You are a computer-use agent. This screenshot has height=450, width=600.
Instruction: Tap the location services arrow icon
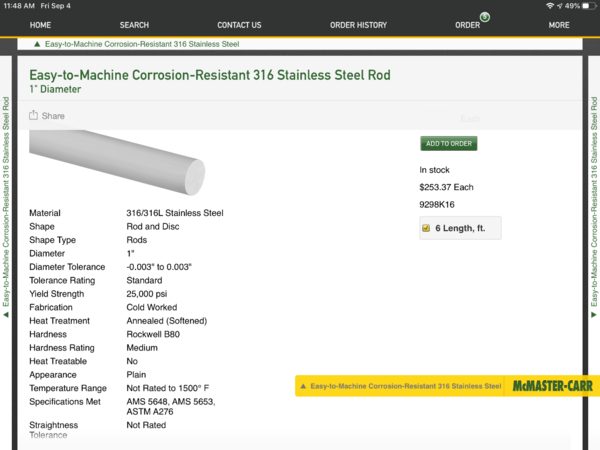559,6
